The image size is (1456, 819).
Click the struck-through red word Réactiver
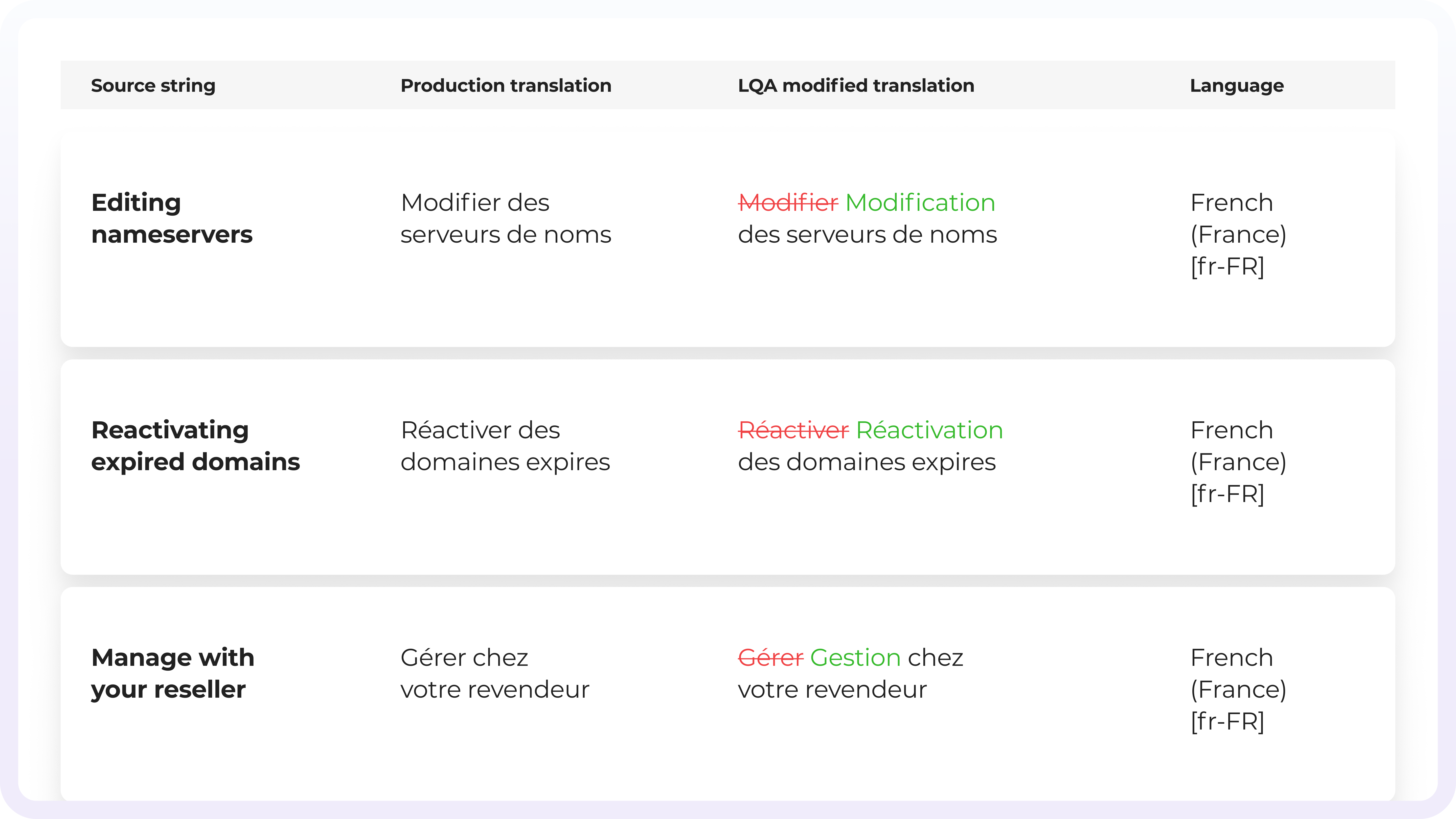[x=793, y=431]
